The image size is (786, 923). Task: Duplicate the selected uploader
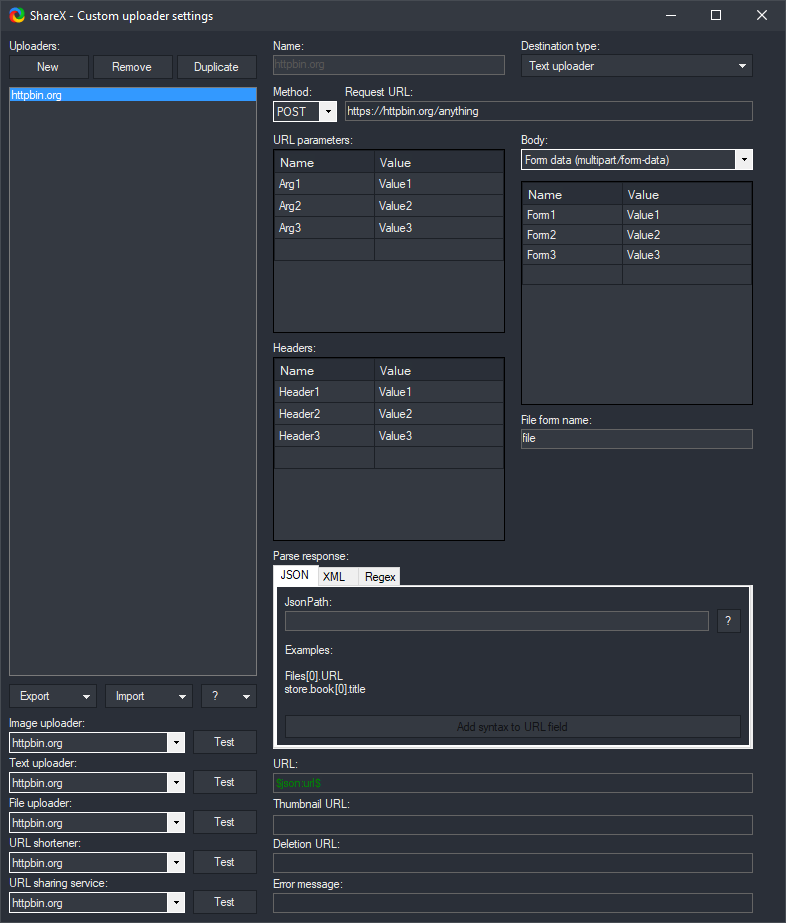tap(216, 67)
